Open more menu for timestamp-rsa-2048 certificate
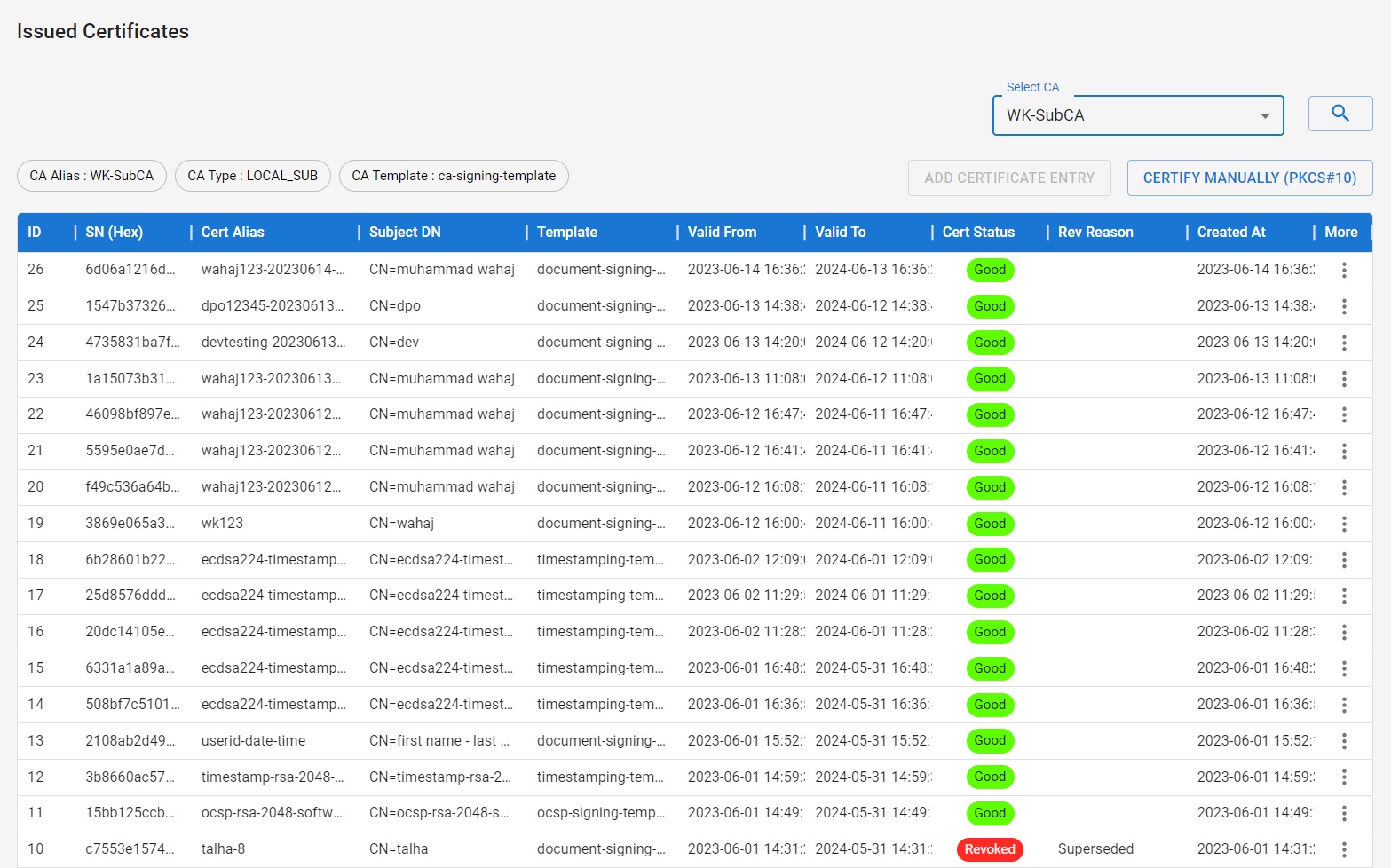 (1344, 777)
